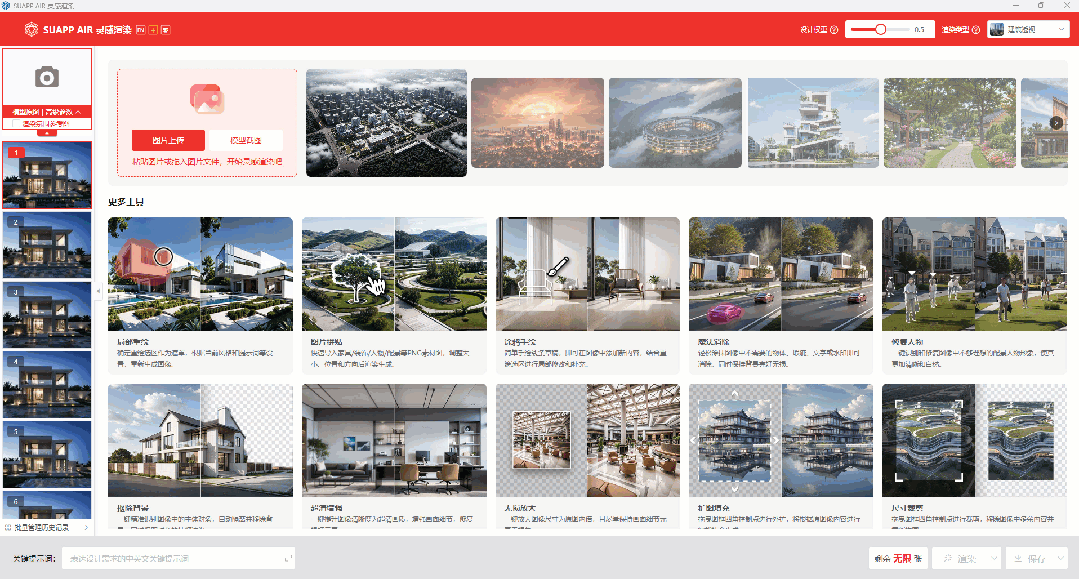The width and height of the screenshot is (1079, 579).
Task: Select the red image upload tab
Action: [168, 140]
